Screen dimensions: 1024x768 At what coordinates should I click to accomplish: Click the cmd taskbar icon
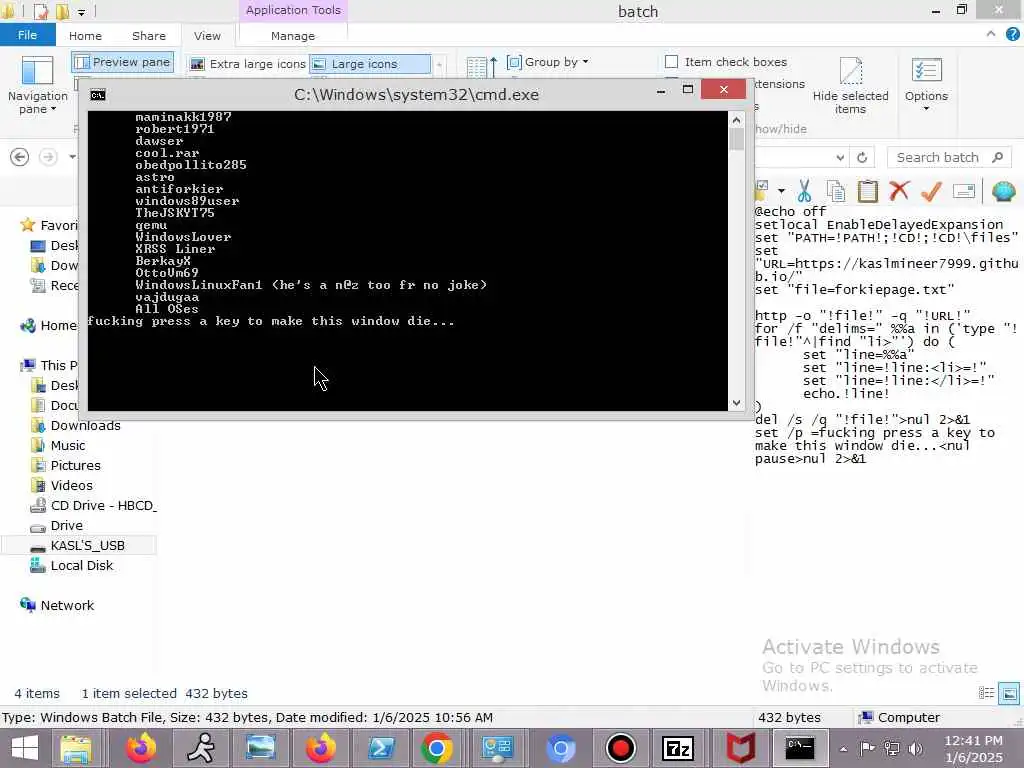pos(799,748)
